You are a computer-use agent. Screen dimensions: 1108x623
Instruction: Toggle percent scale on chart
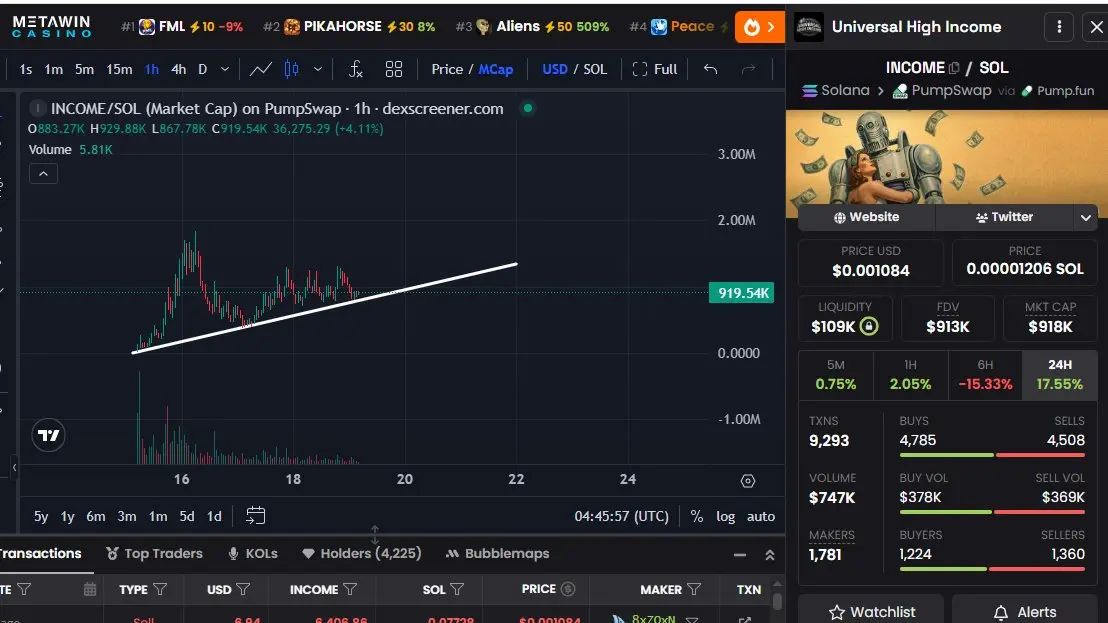click(697, 516)
